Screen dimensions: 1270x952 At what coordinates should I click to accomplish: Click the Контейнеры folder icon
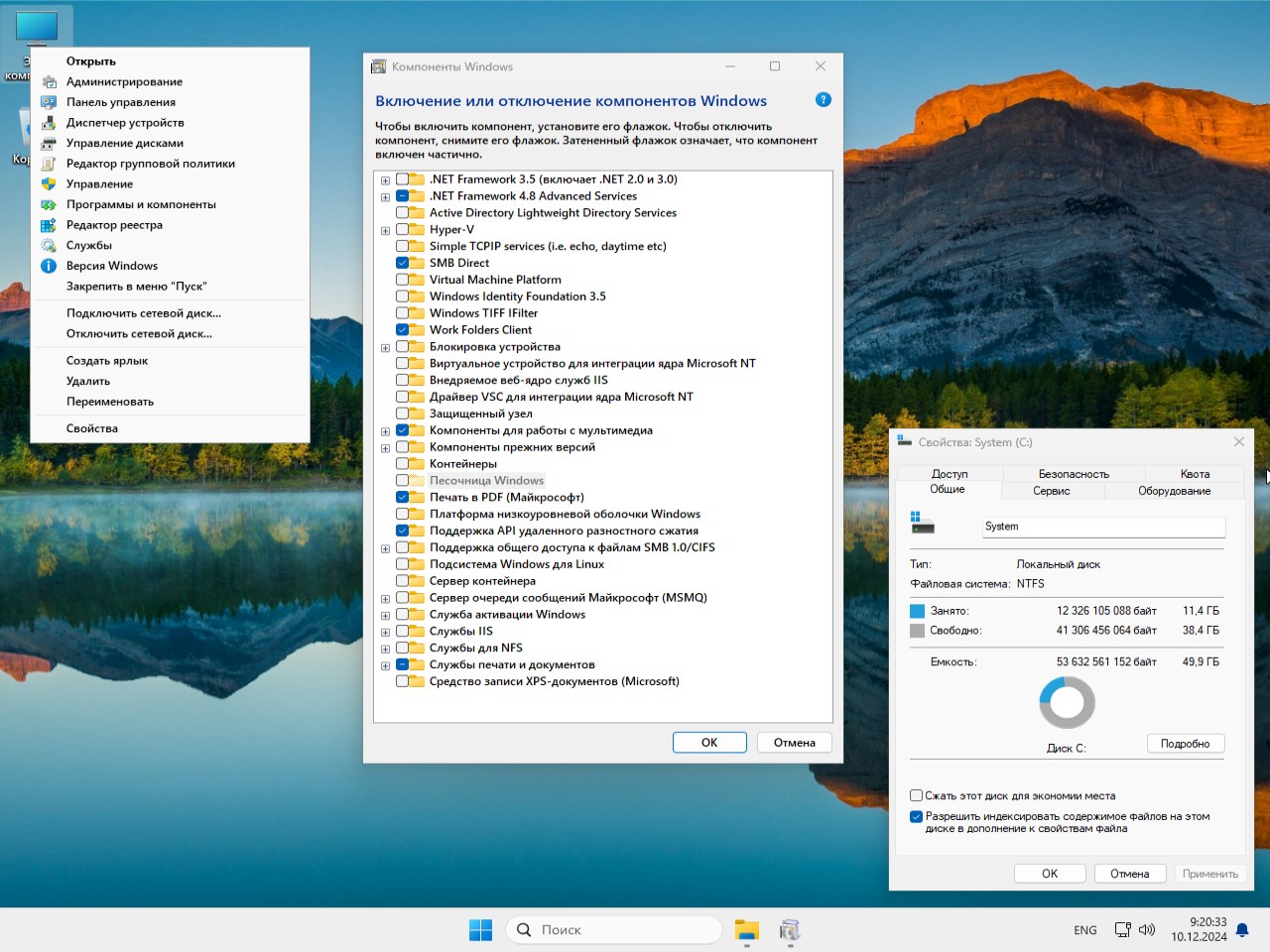click(x=418, y=463)
